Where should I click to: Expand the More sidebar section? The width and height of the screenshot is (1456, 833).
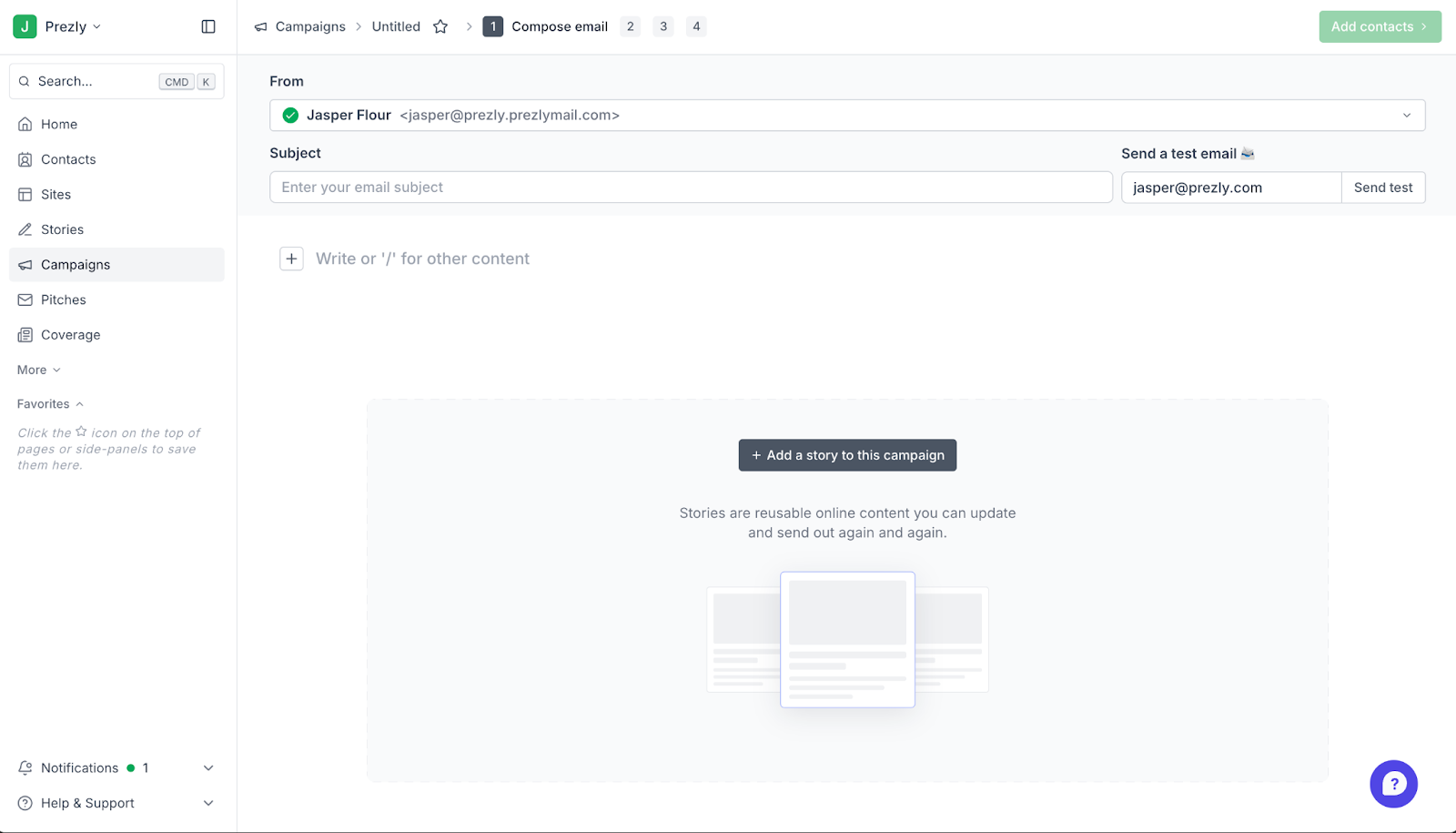click(39, 370)
